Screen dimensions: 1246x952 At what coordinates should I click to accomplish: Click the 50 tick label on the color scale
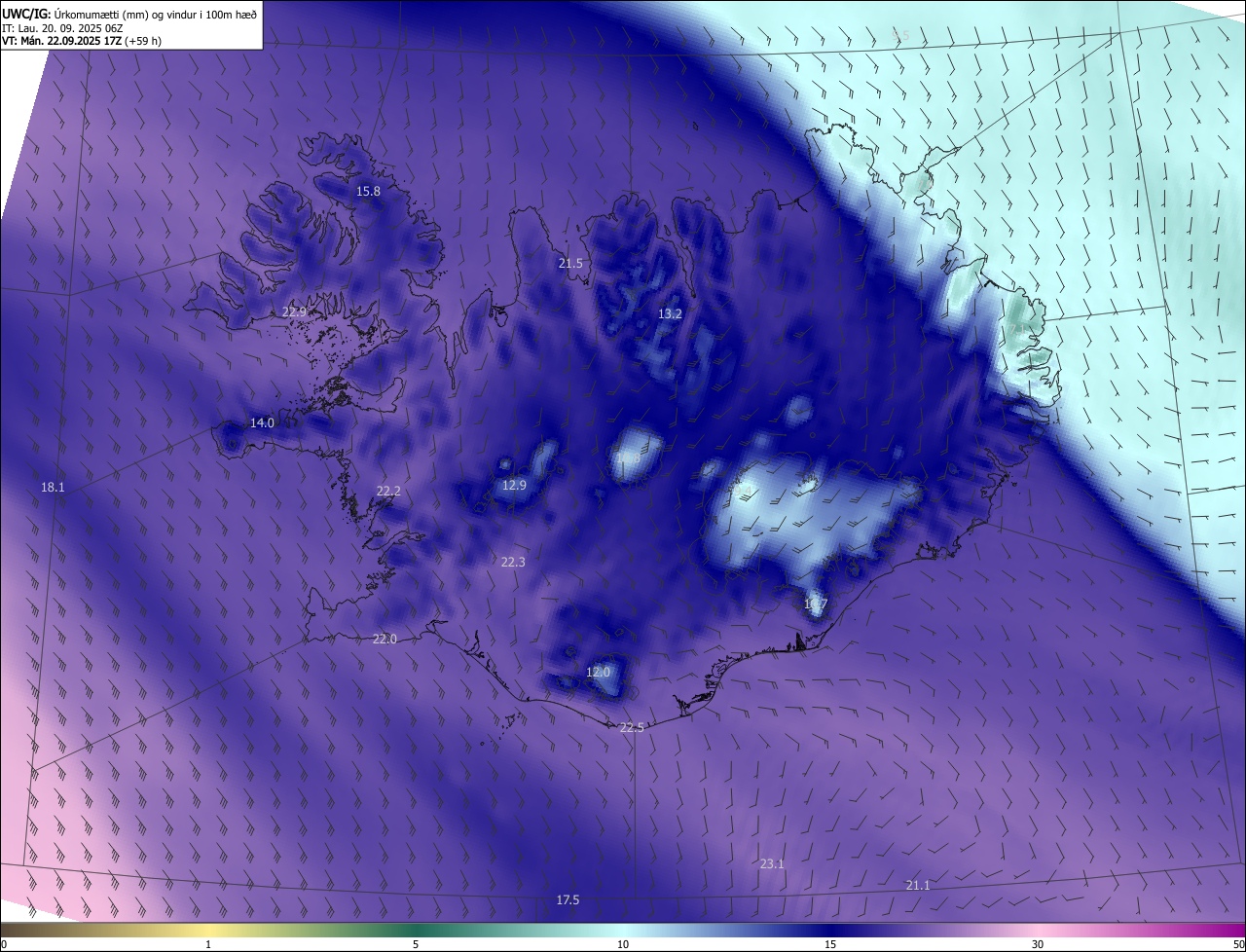coord(1238,945)
